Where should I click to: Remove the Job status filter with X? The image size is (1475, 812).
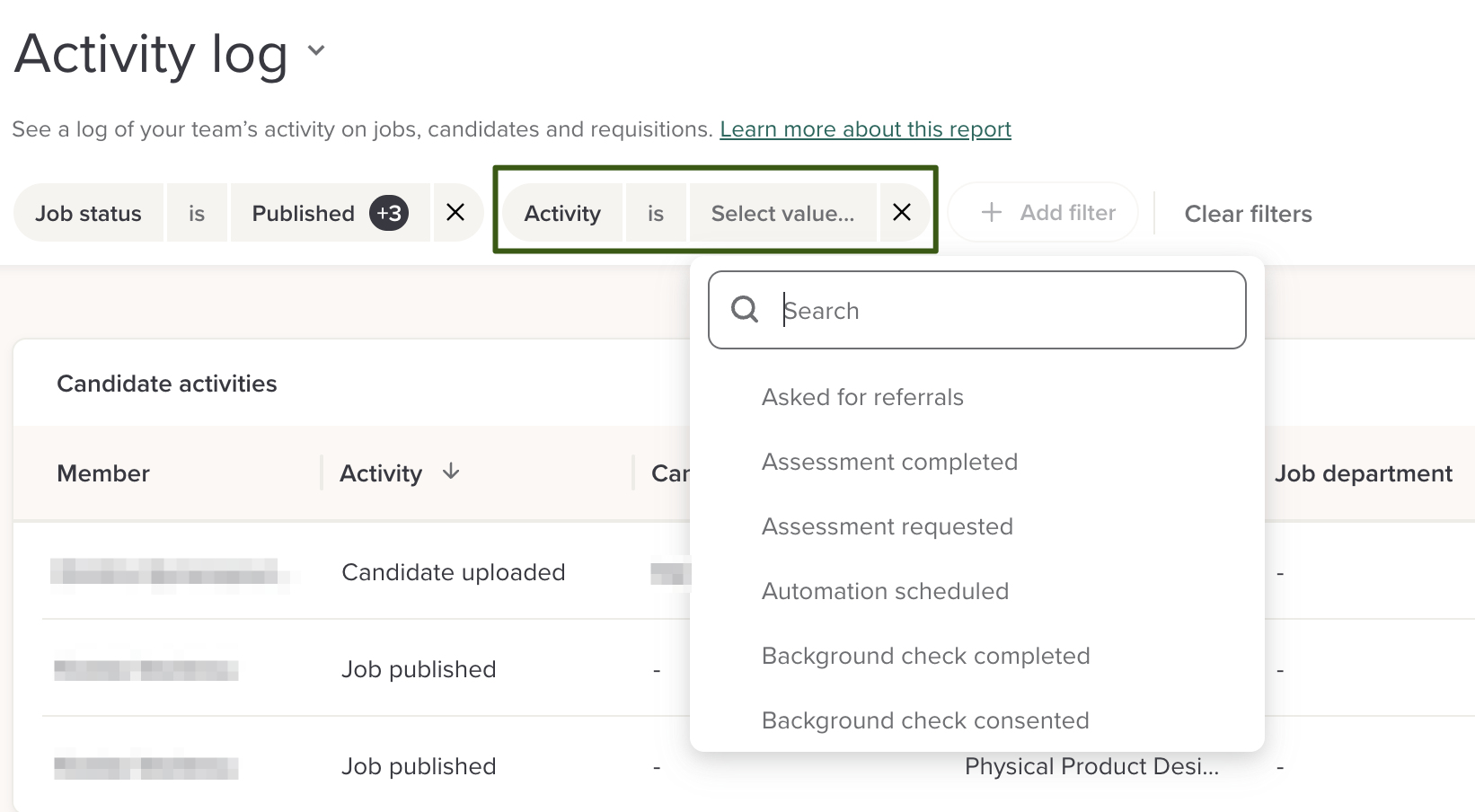[455, 213]
